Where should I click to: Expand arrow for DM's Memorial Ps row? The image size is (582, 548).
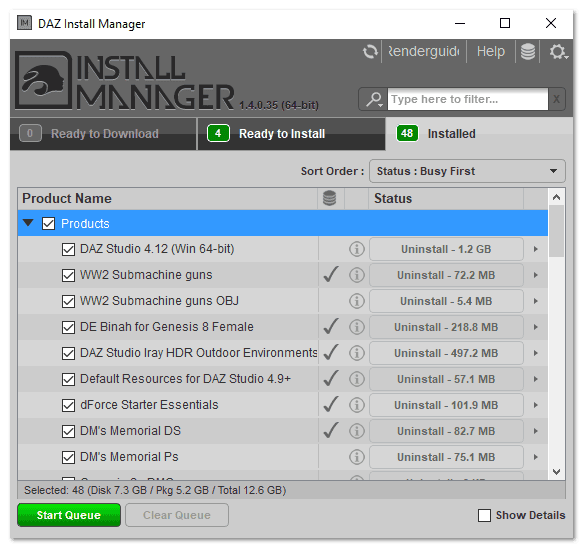[x=536, y=457]
